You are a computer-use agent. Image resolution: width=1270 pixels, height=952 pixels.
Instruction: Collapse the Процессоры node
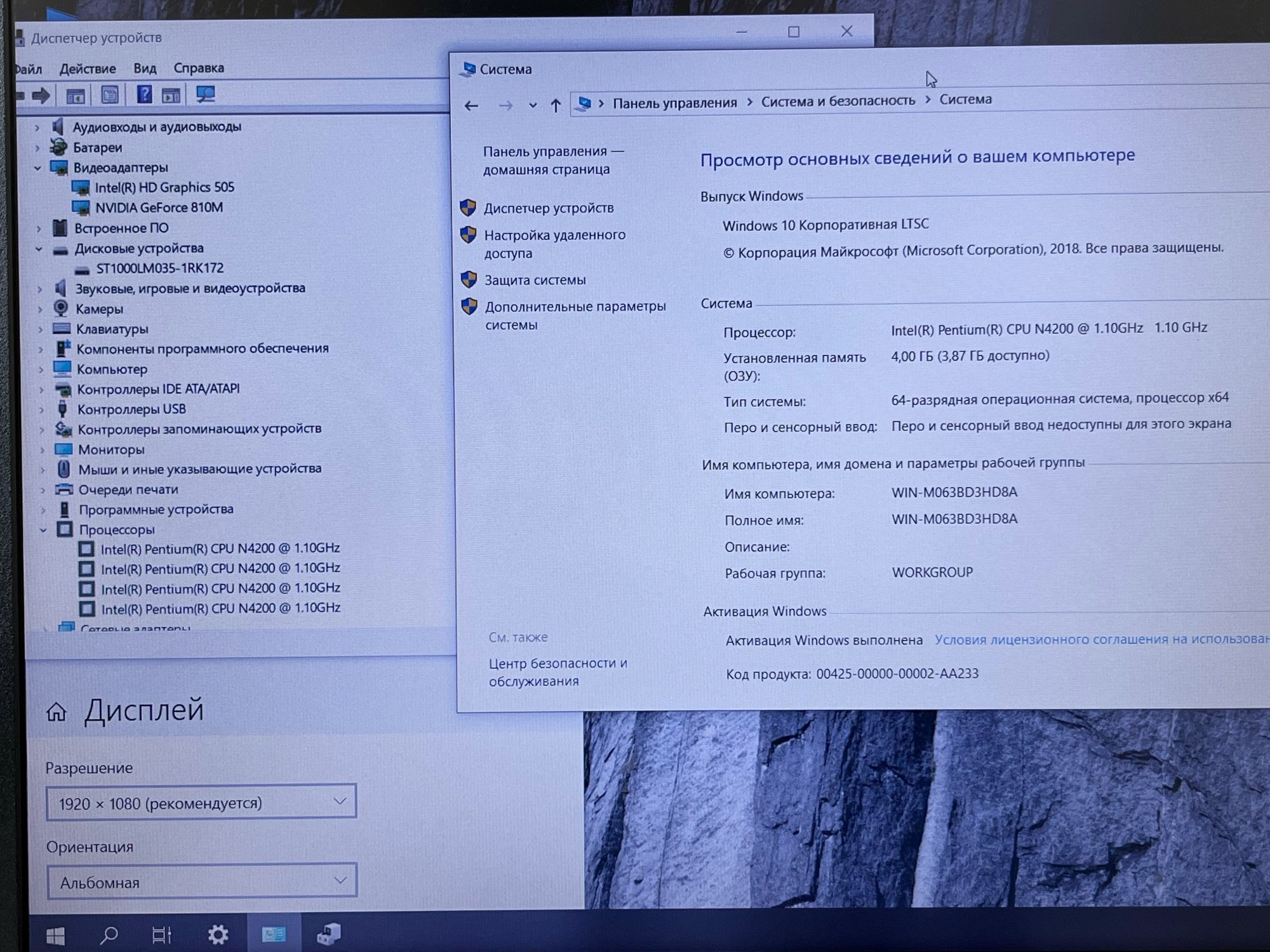pyautogui.click(x=43, y=530)
